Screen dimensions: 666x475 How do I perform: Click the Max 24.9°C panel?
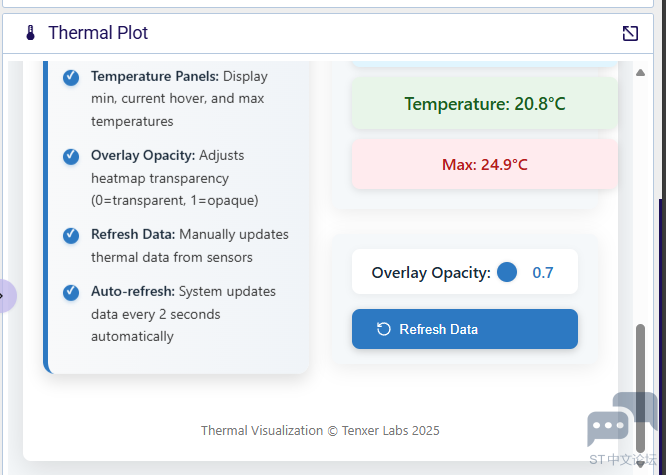[485, 164]
